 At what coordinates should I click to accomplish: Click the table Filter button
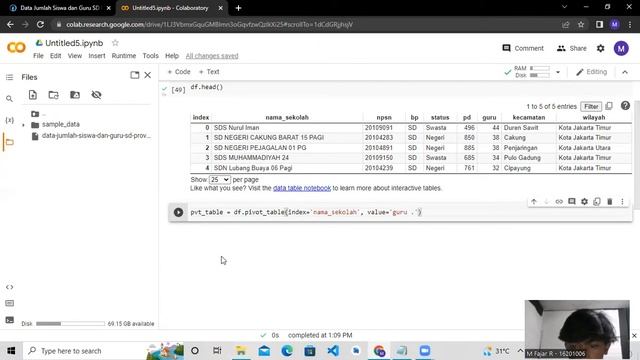click(x=591, y=107)
